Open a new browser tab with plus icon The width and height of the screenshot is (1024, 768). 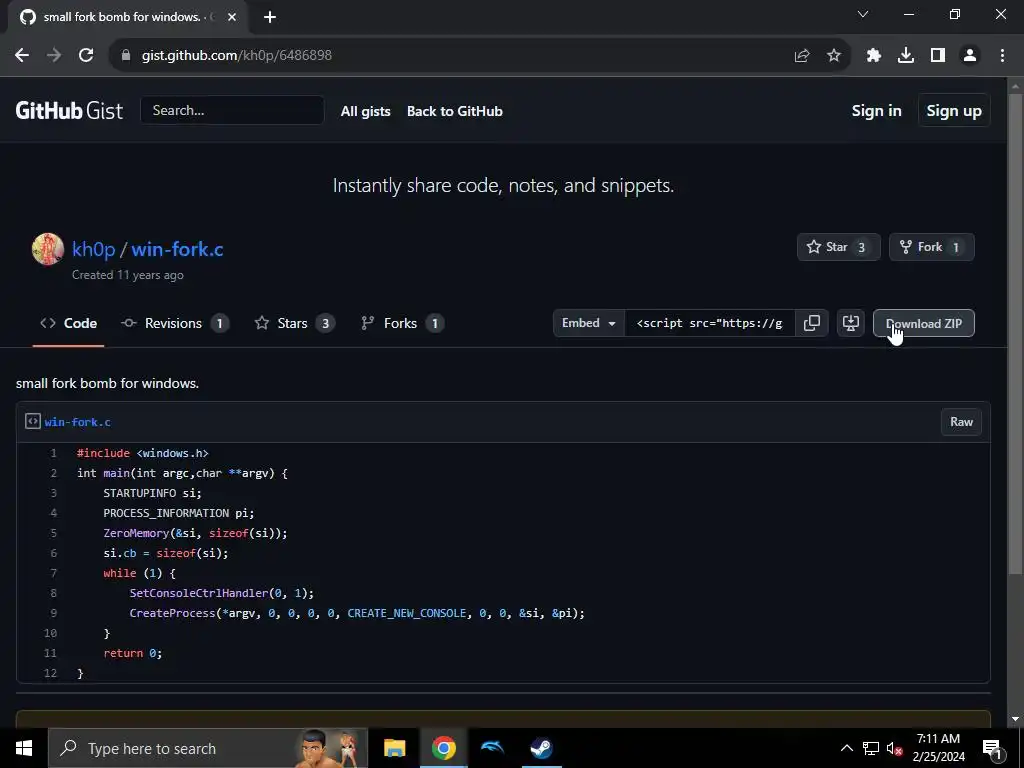click(270, 17)
